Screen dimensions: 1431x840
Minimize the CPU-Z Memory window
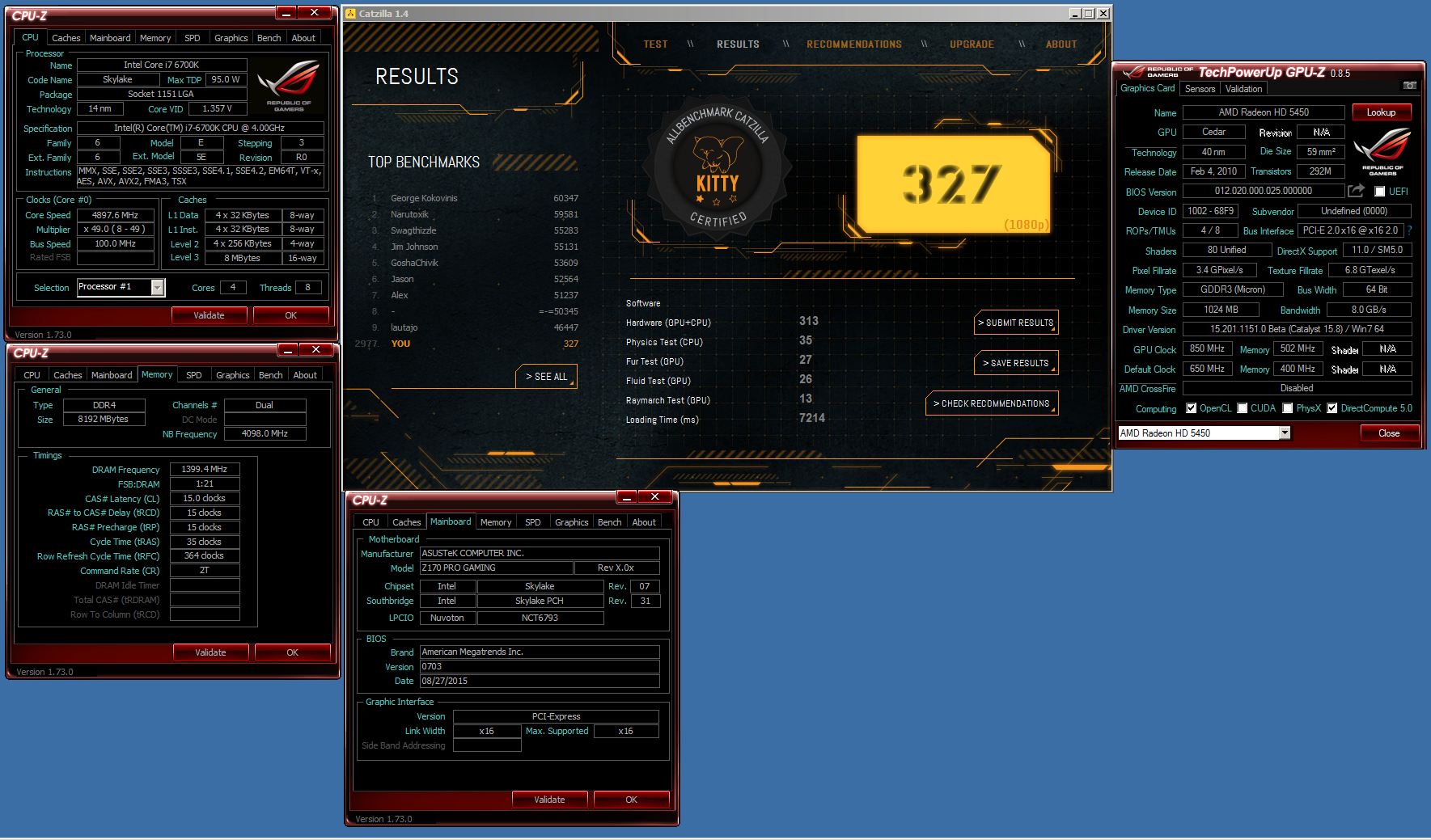pos(288,349)
